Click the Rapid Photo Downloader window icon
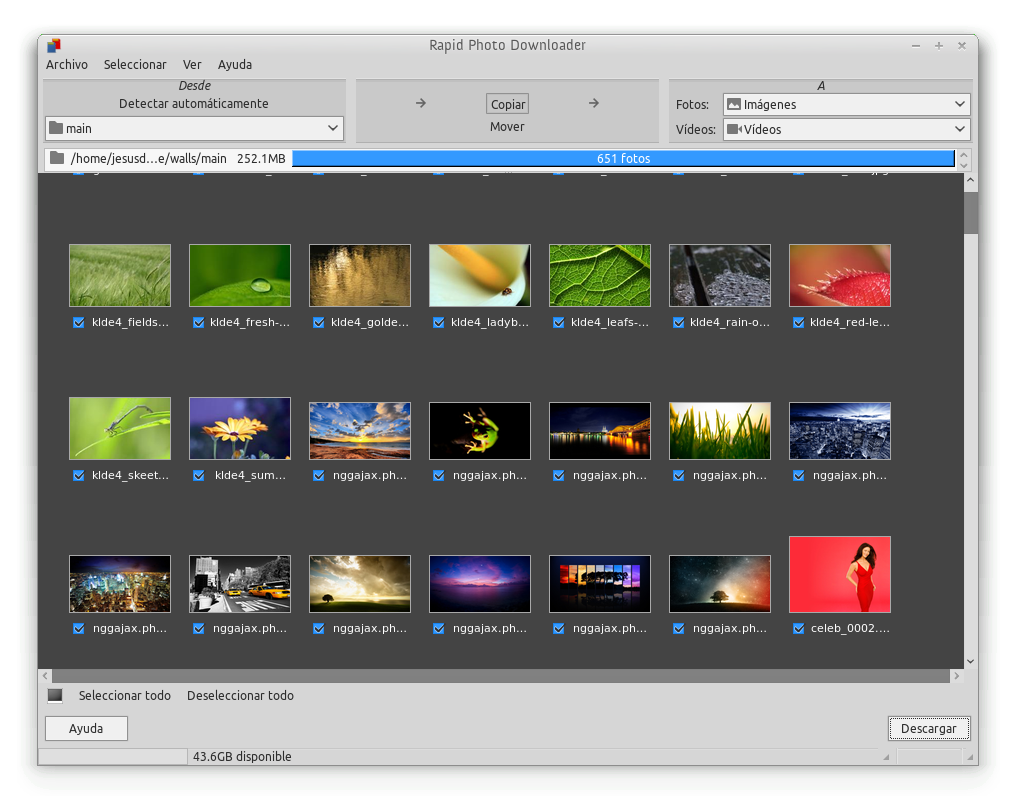Image resolution: width=1013 pixels, height=803 pixels. point(52,45)
